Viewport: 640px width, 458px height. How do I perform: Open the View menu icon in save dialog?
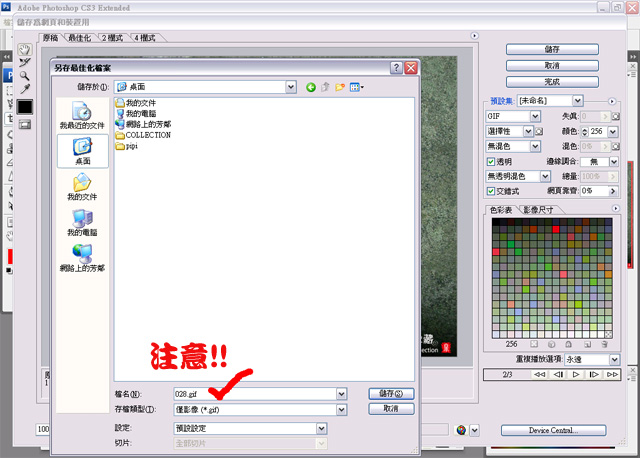pyautogui.click(x=357, y=87)
